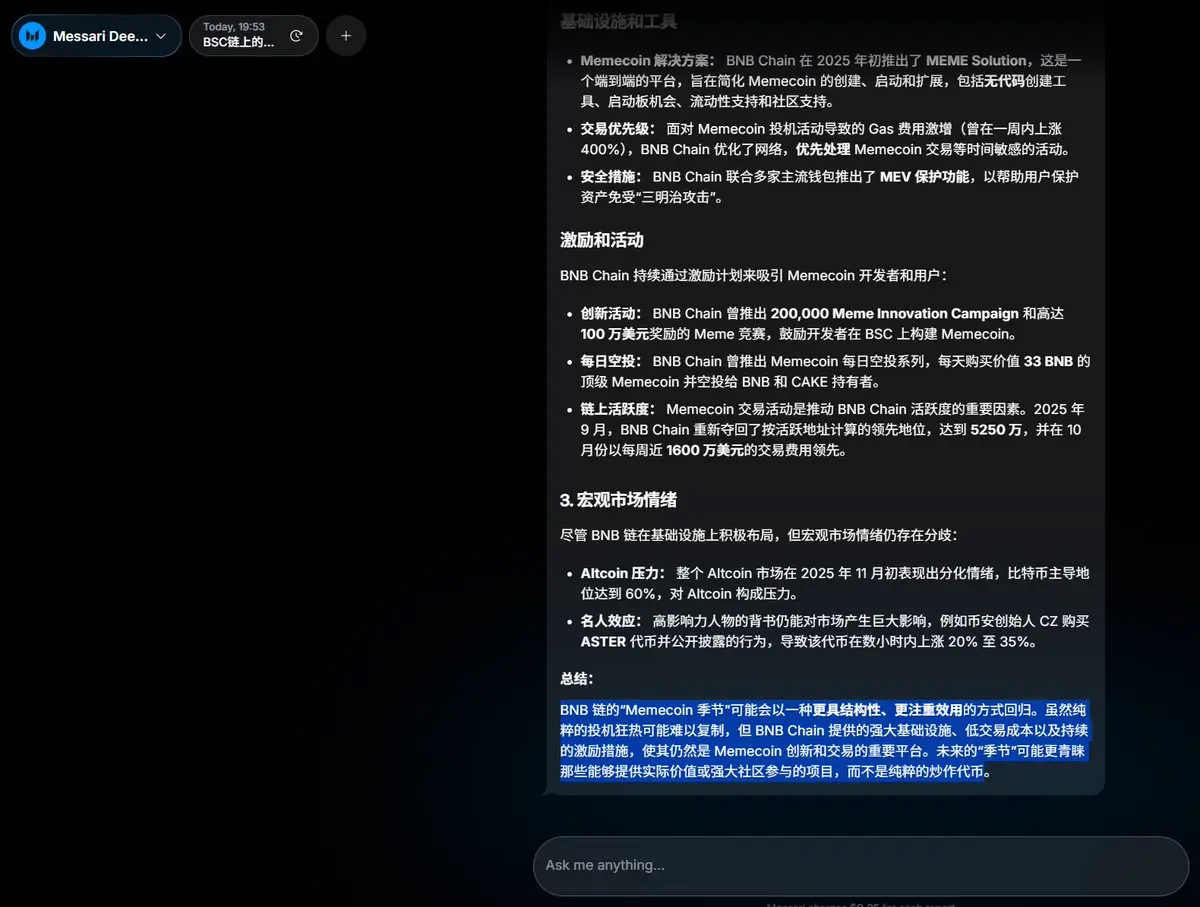The width and height of the screenshot is (1200, 907).
Task: Click the 'MEV 保护功能' bold text
Action: 924,177
